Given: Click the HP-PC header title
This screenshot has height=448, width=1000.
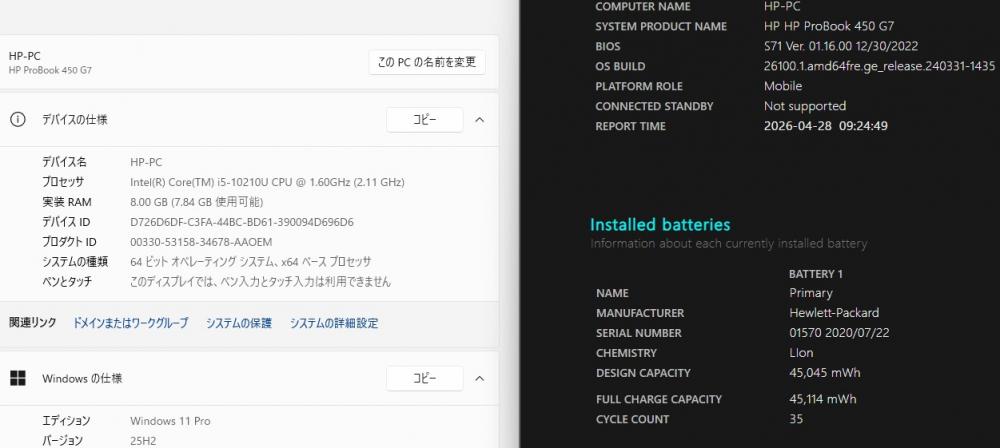Looking at the screenshot, I should click(x=24, y=56).
